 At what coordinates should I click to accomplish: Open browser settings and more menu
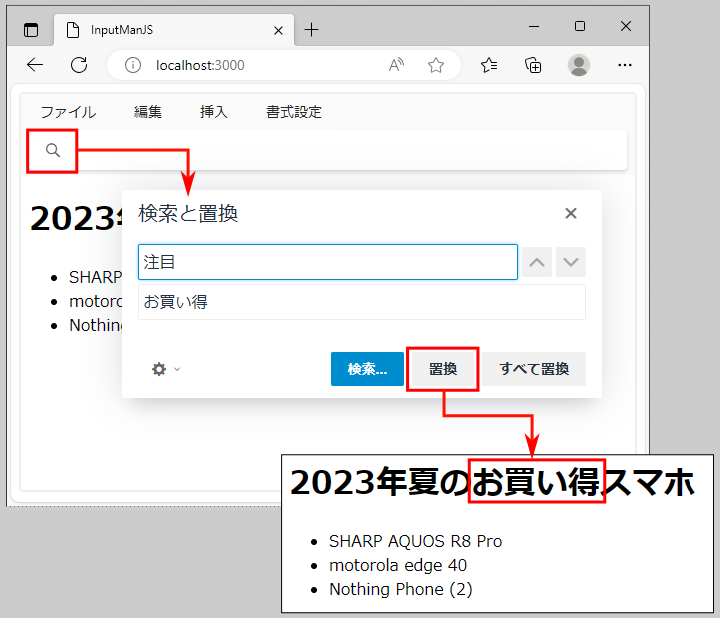[624, 65]
